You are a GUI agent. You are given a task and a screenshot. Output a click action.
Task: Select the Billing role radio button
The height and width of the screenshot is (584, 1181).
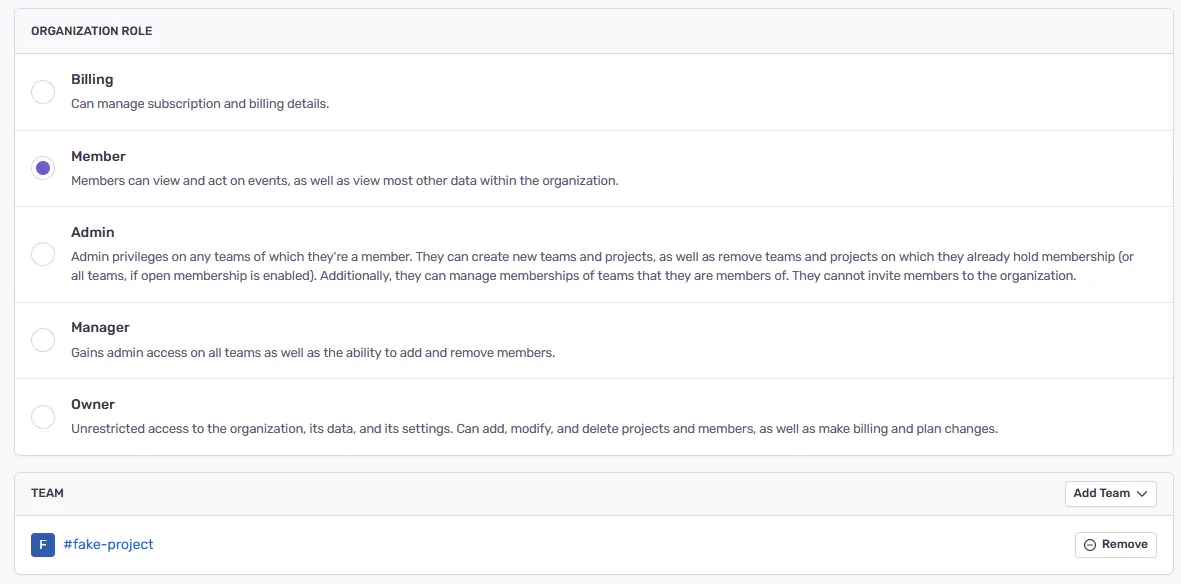coord(43,92)
